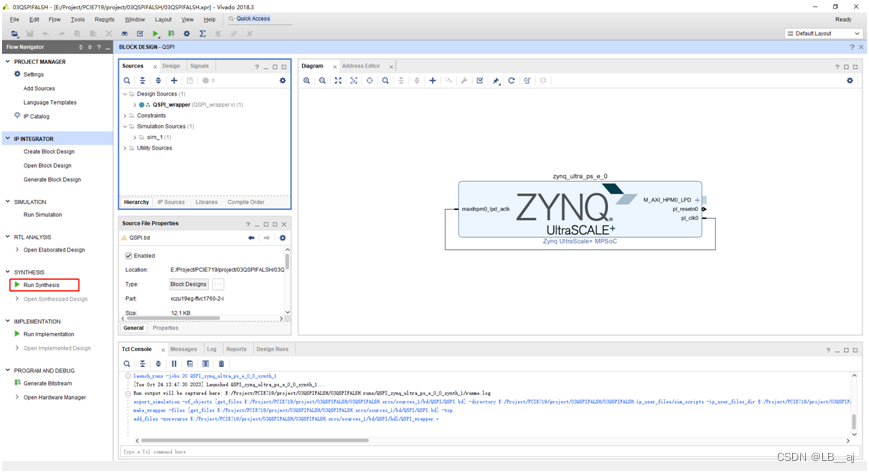This screenshot has width=869, height=473.
Task: Open Diagram settings gear icon
Action: (x=850, y=80)
